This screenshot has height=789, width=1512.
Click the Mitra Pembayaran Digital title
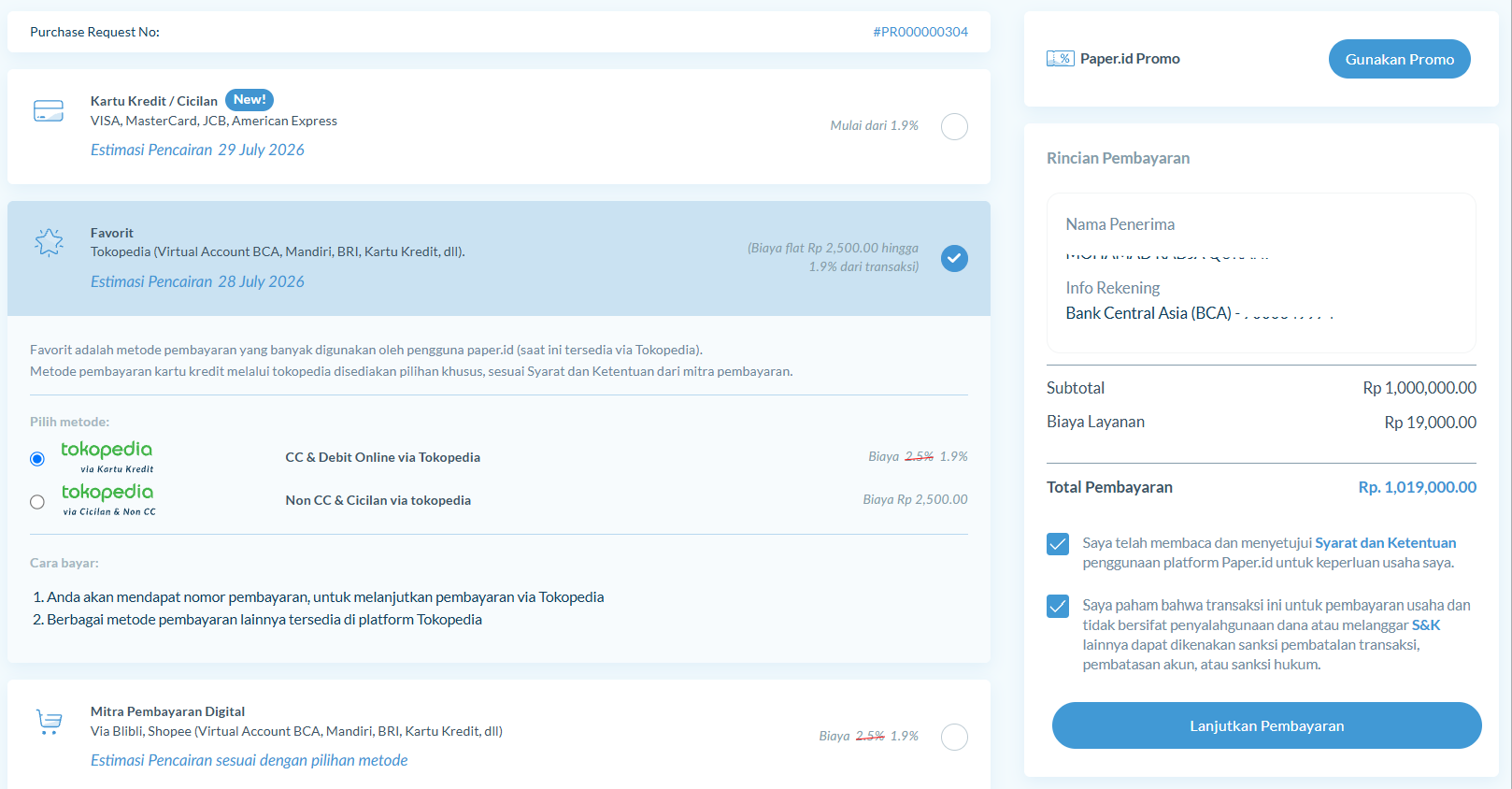[x=168, y=711]
